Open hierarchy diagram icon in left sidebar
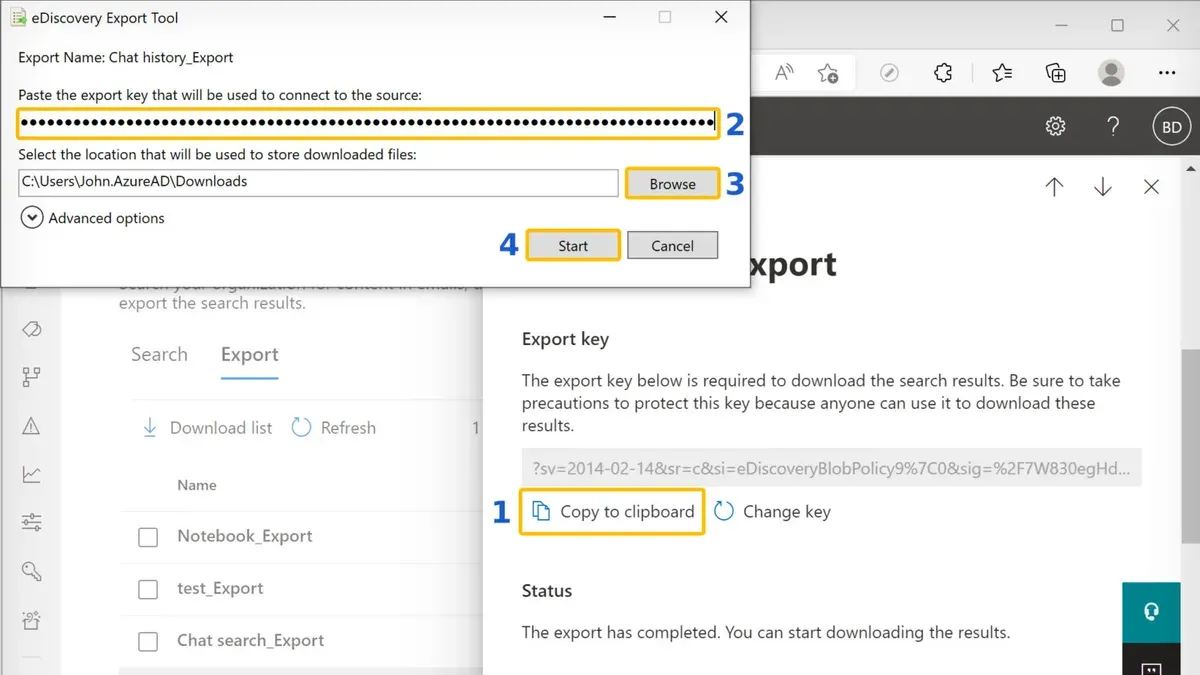Screen dimensions: 1200x675 [x=31, y=377]
